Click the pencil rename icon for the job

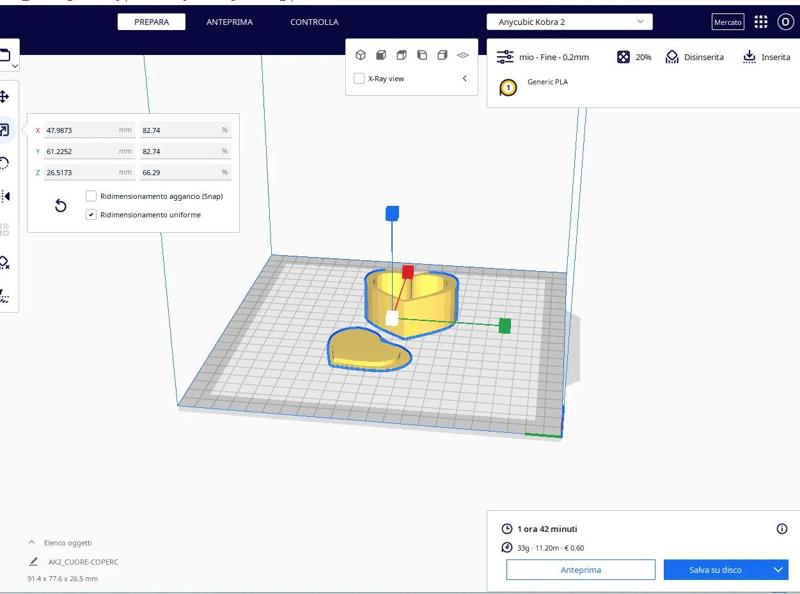coord(34,562)
